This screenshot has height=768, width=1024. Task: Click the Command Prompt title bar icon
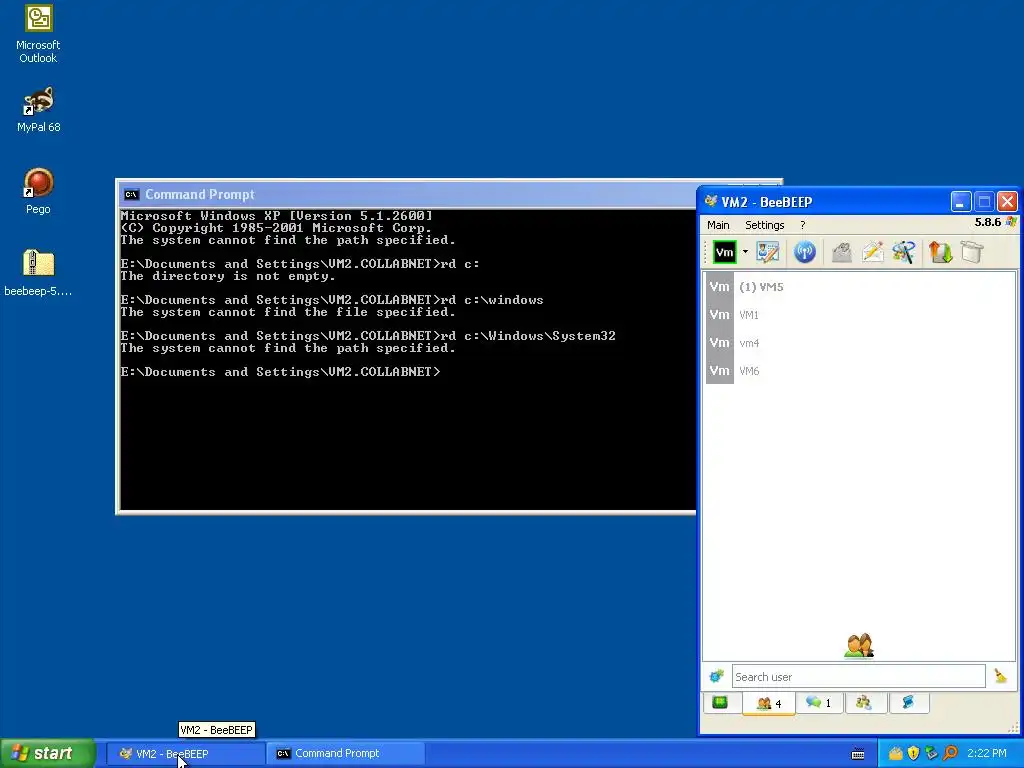(x=131, y=195)
